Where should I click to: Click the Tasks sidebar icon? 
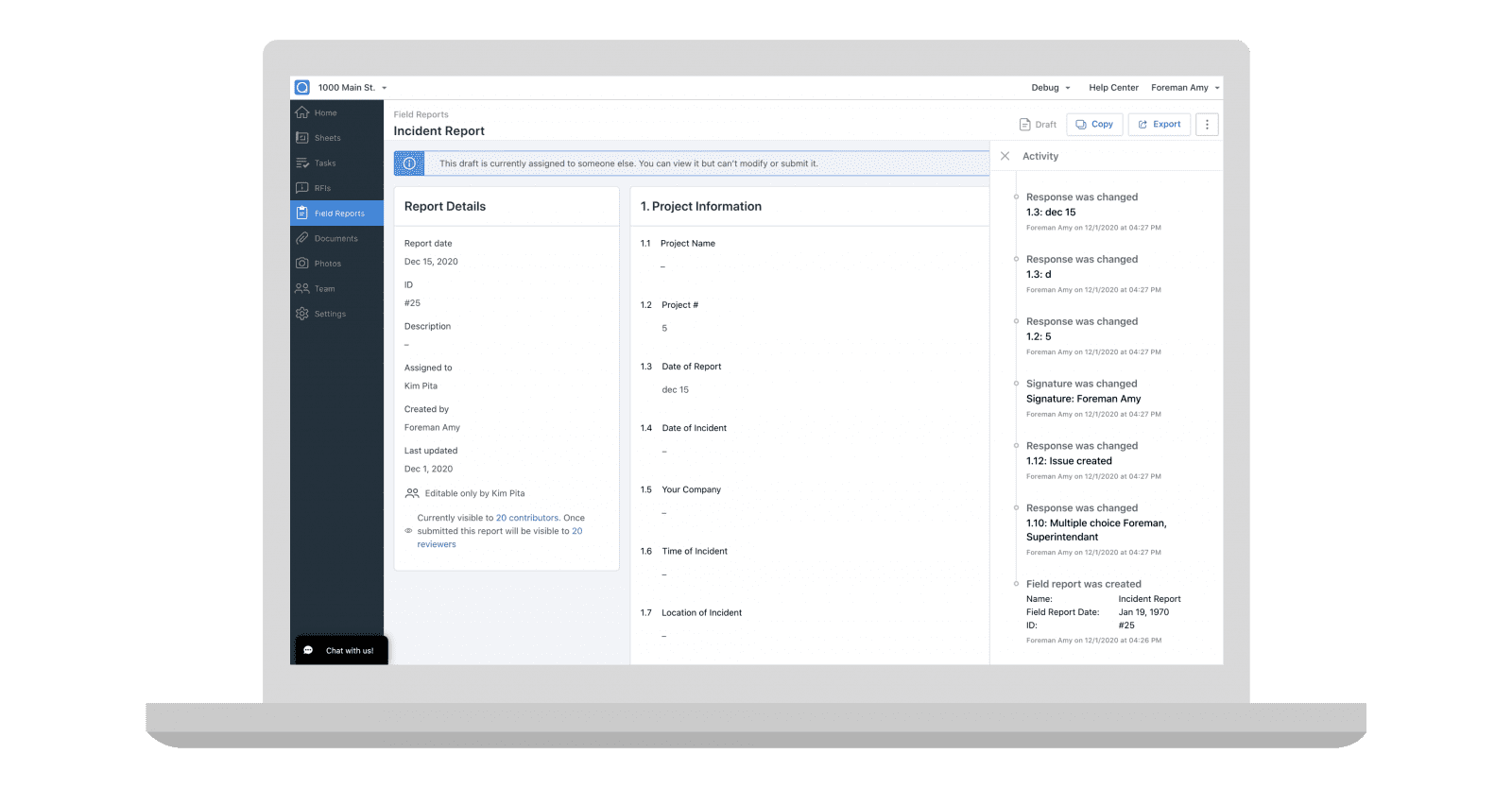tap(302, 163)
